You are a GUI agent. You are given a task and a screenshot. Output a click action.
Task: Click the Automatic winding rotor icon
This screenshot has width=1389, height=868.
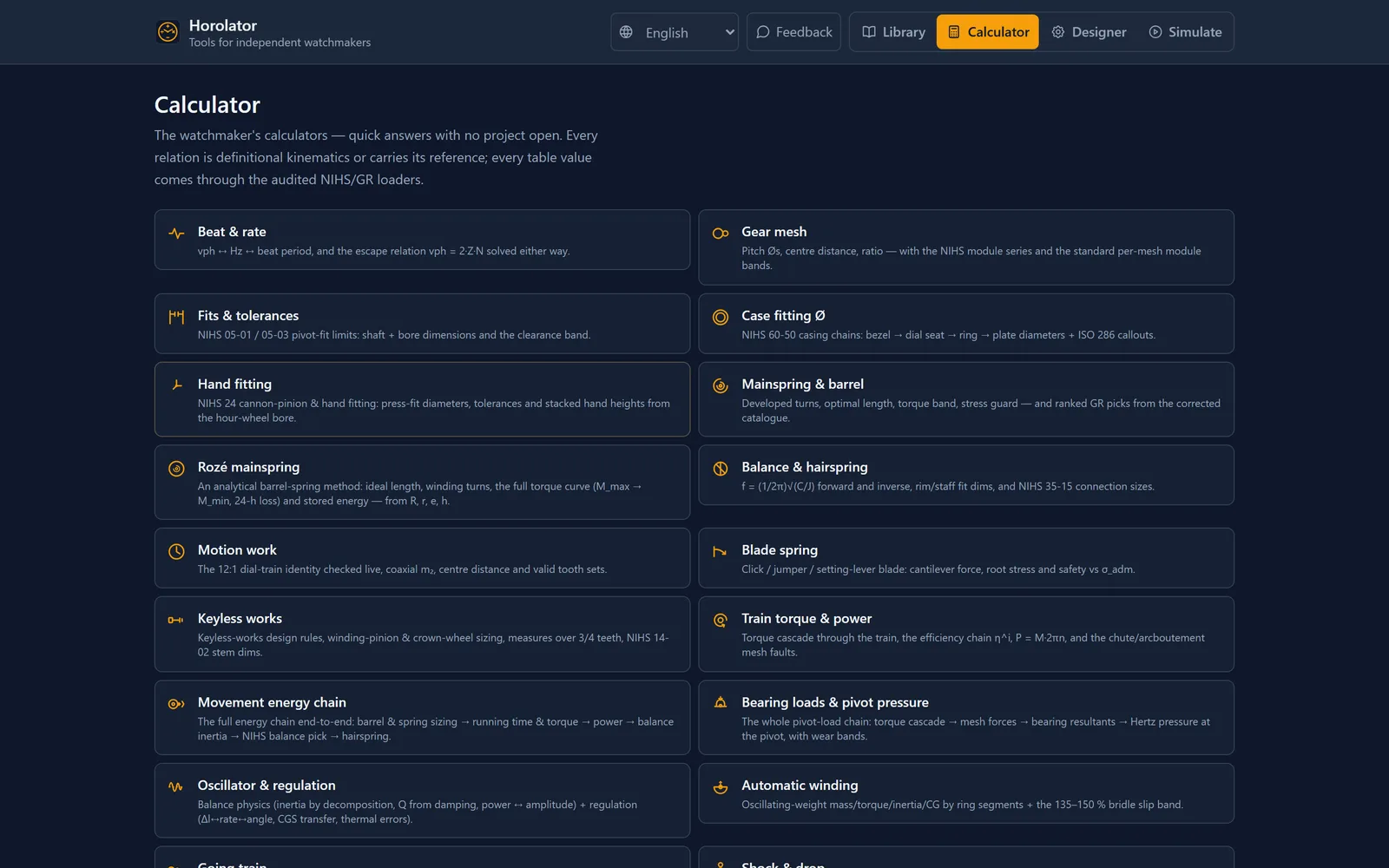point(721,786)
